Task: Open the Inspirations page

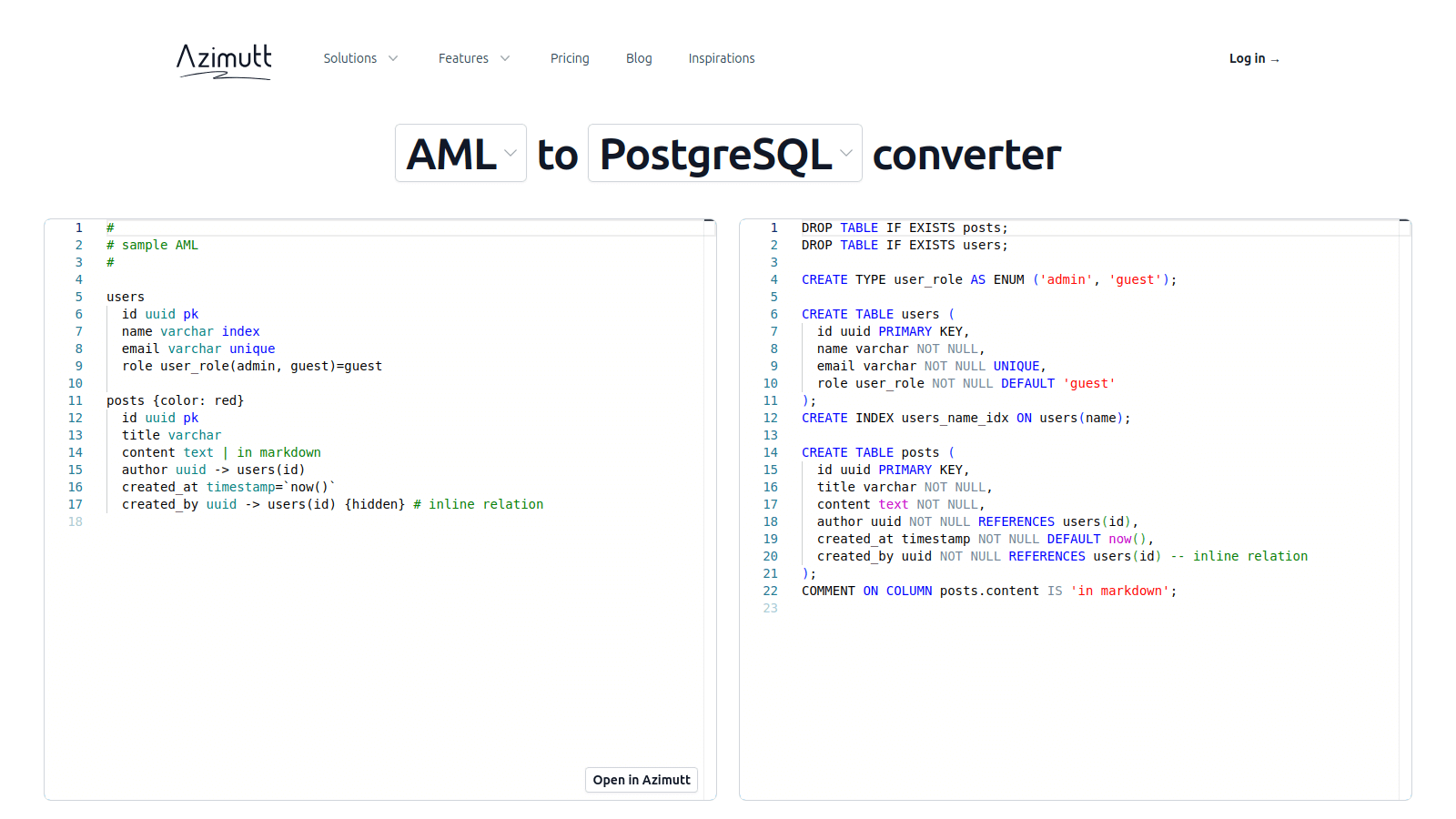Action: click(722, 58)
